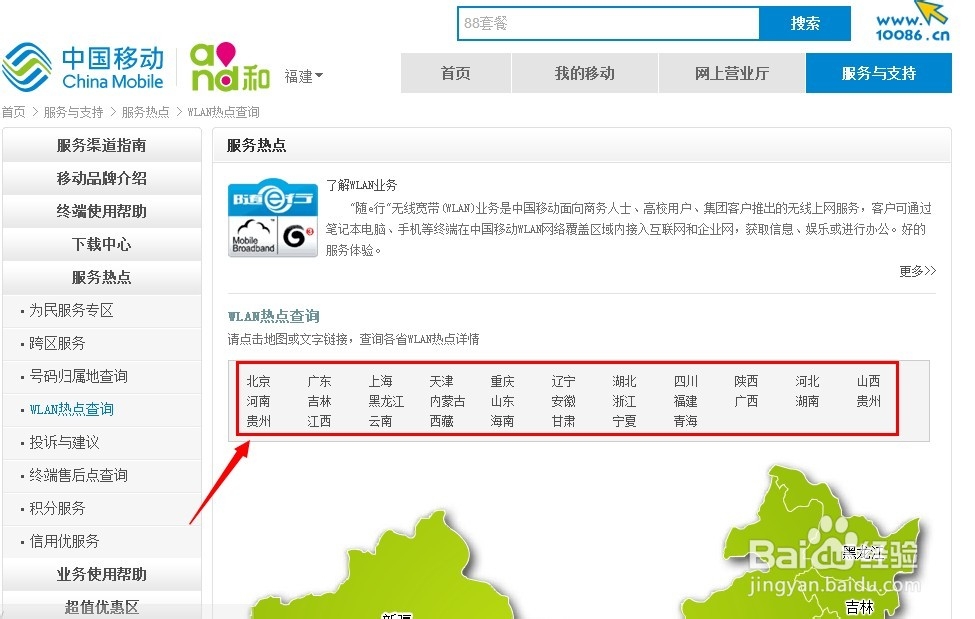The width and height of the screenshot is (975, 619).
Task: Expand the 下载中心 sidebar section
Action: pyautogui.click(x=101, y=244)
